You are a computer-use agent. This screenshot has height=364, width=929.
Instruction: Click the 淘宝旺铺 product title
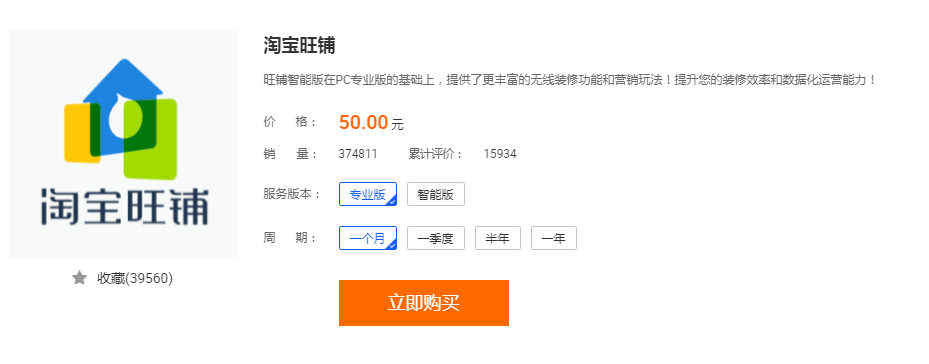coord(299,46)
